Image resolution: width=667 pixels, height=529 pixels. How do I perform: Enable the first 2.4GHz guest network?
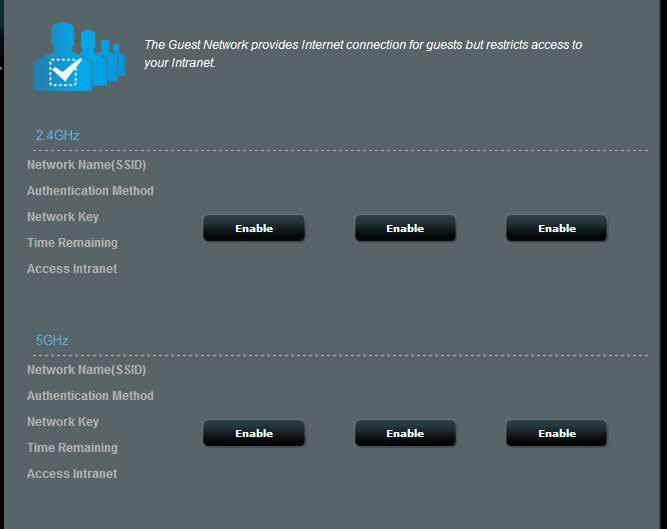(x=254, y=228)
